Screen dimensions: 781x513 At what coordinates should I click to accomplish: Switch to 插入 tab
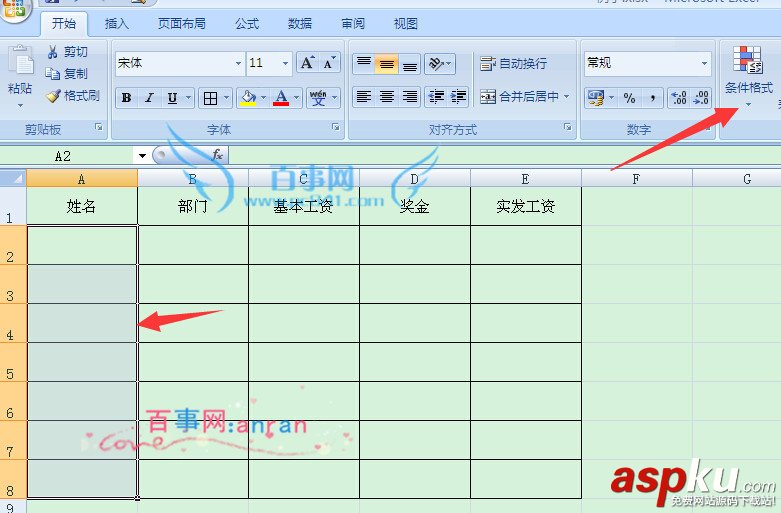(117, 23)
